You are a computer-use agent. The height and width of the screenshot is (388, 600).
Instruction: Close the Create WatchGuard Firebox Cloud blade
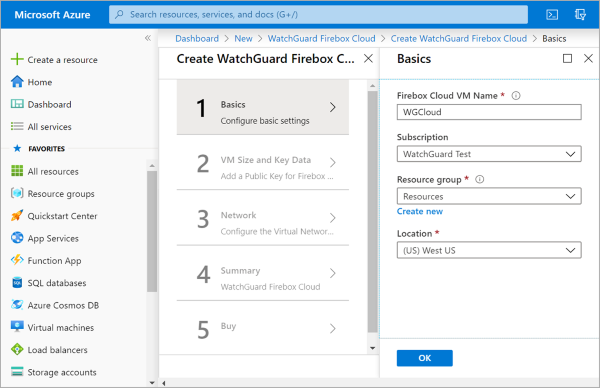click(368, 59)
